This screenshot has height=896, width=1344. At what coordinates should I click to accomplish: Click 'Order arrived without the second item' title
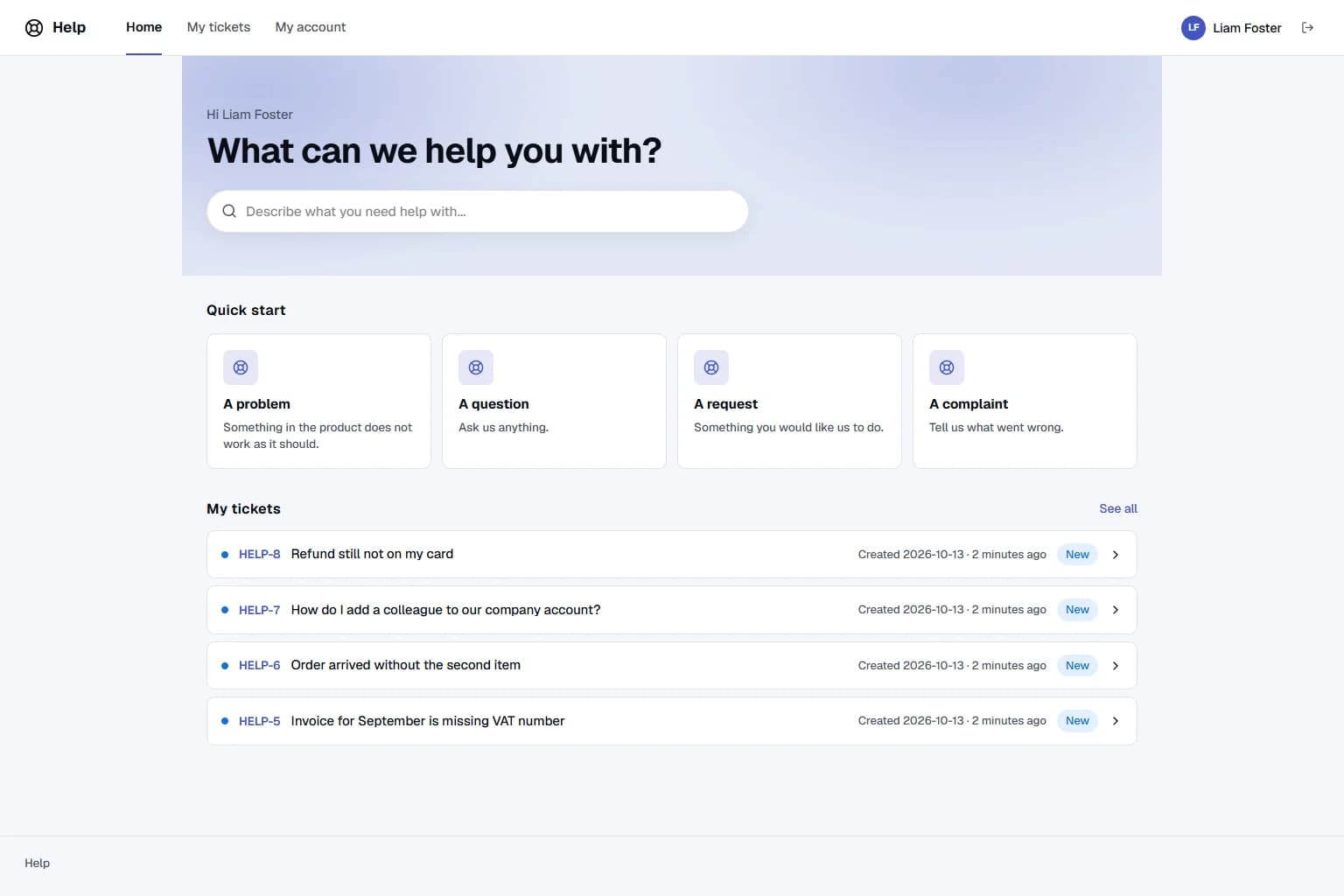coord(405,665)
